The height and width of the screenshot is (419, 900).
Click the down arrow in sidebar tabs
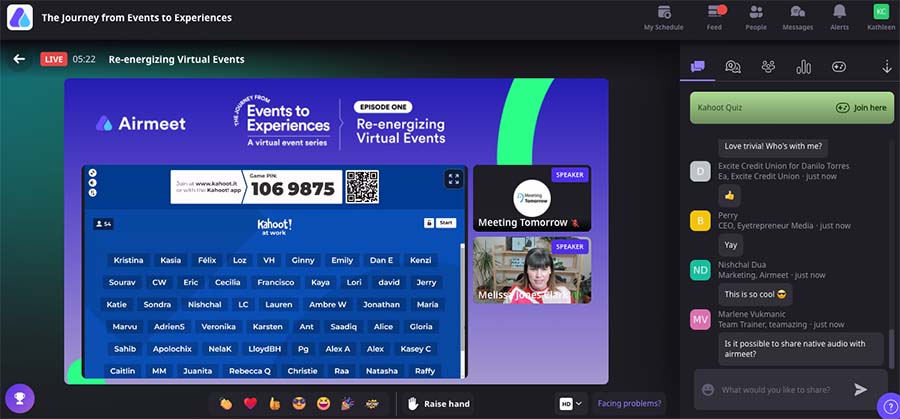coord(887,67)
